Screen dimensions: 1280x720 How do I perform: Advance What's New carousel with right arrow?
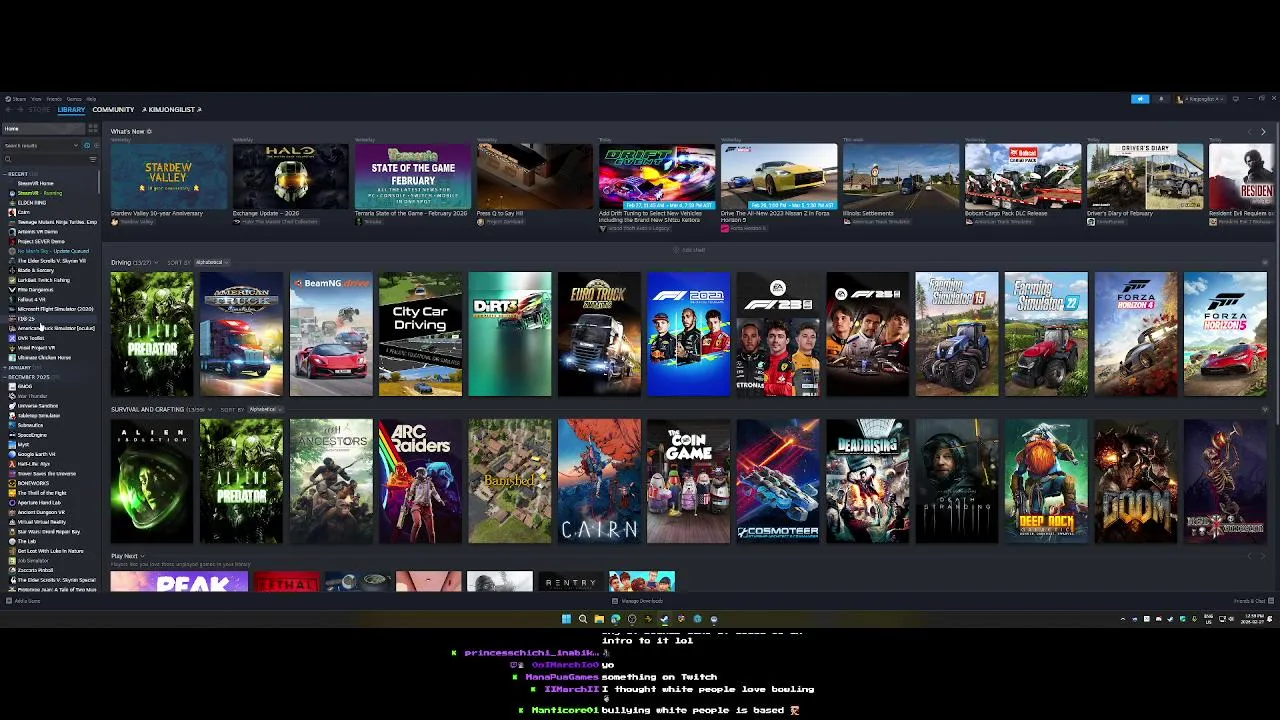pyautogui.click(x=1263, y=132)
